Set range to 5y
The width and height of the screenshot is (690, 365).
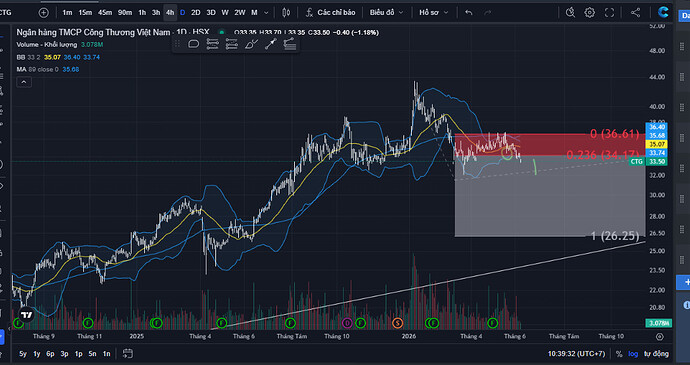[23, 354]
